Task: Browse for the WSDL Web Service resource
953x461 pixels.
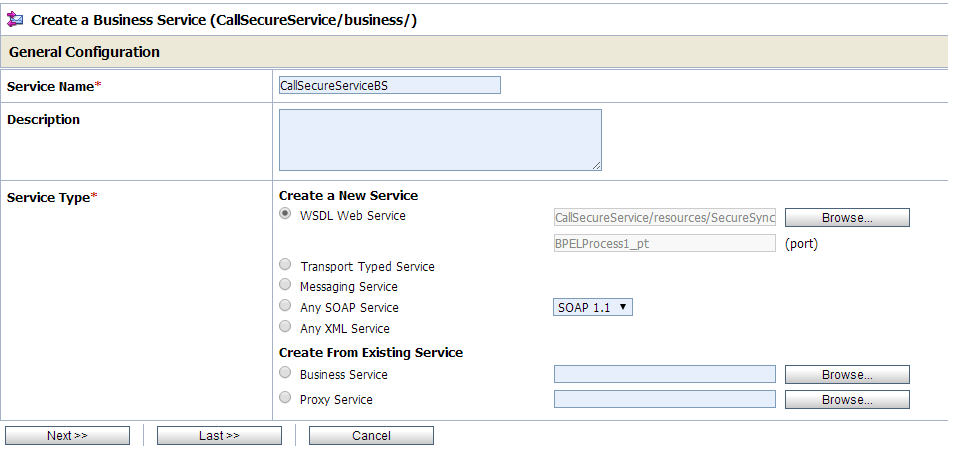Action: (x=847, y=218)
